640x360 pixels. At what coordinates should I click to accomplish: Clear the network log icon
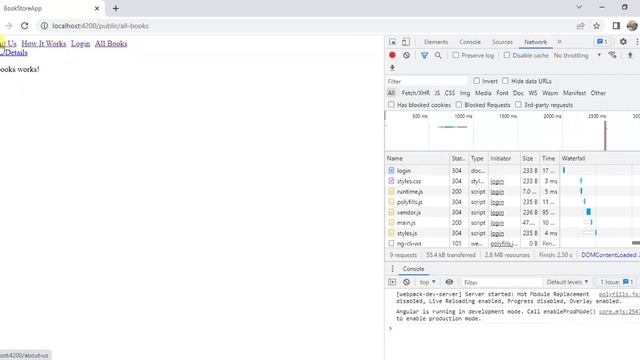(x=407, y=55)
